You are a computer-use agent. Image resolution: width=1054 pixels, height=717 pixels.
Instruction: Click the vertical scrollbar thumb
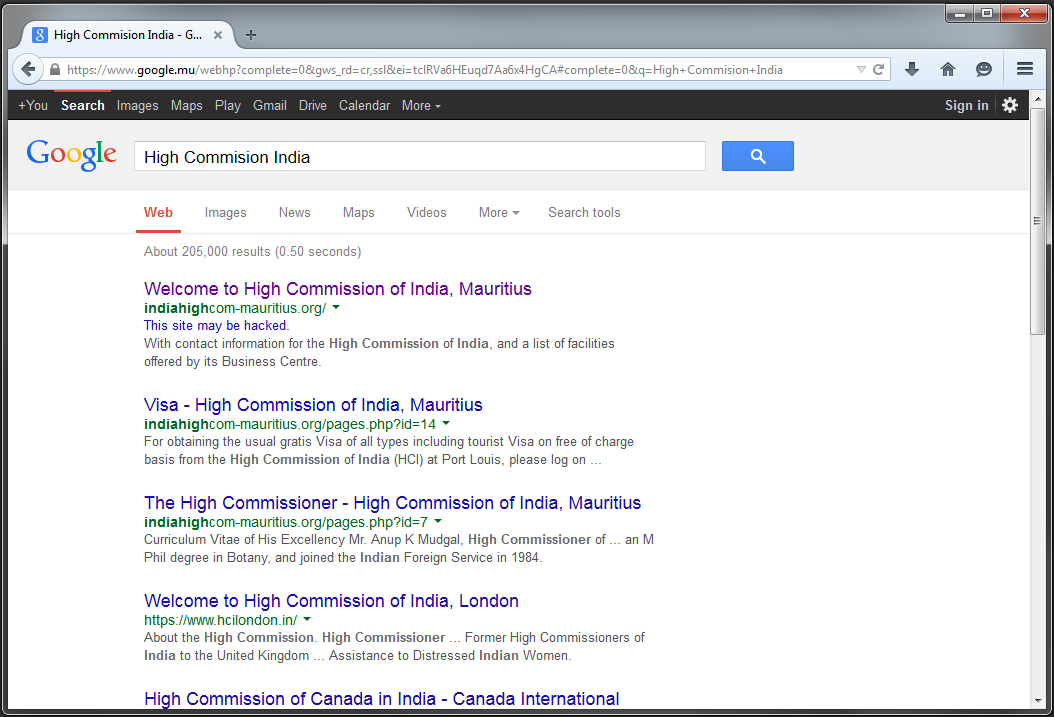(1037, 221)
